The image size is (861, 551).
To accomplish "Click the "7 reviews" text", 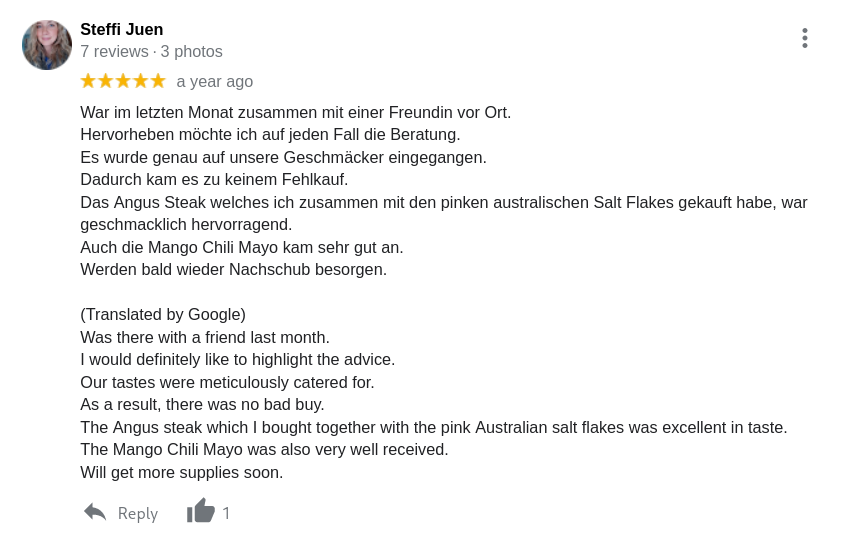I will (114, 51).
